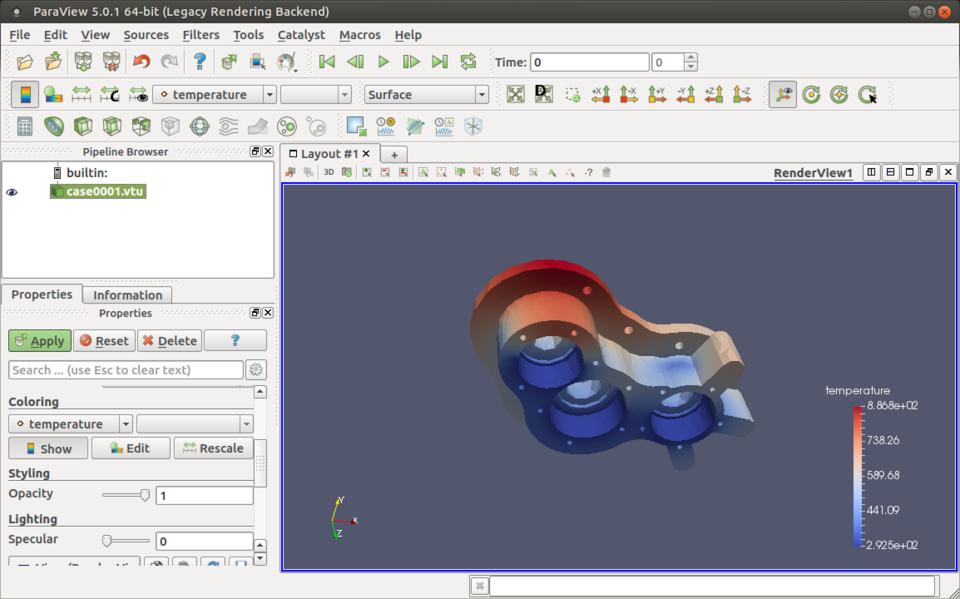Click the Rescale to data range icon
This screenshot has height=599, width=960.
82,95
